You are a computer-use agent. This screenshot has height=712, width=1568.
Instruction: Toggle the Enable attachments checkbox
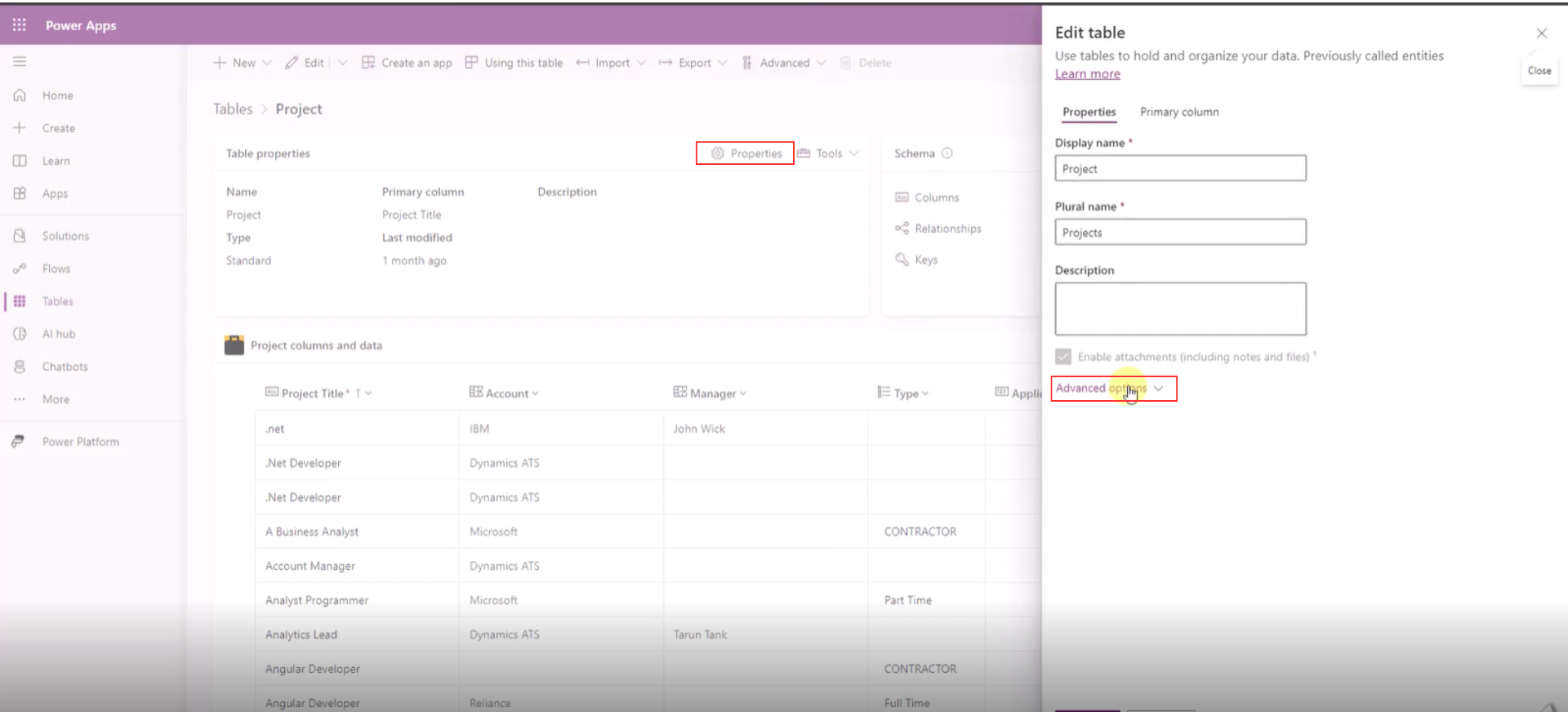pos(1063,357)
